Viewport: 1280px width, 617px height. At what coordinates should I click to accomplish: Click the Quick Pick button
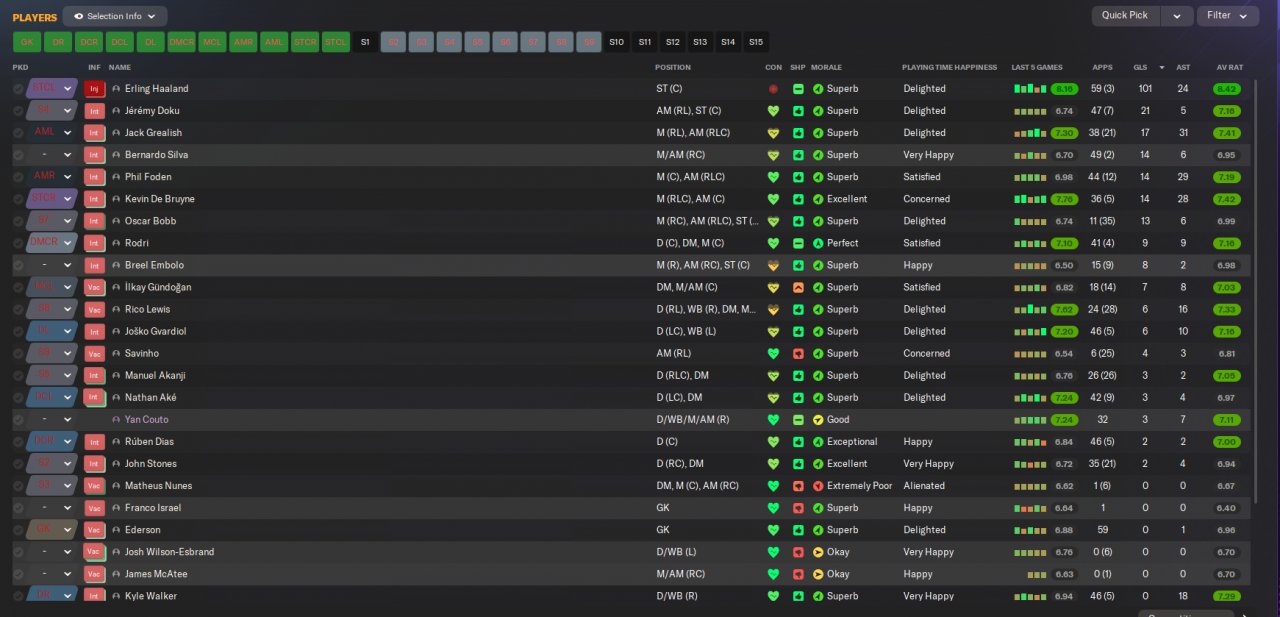(1126, 16)
